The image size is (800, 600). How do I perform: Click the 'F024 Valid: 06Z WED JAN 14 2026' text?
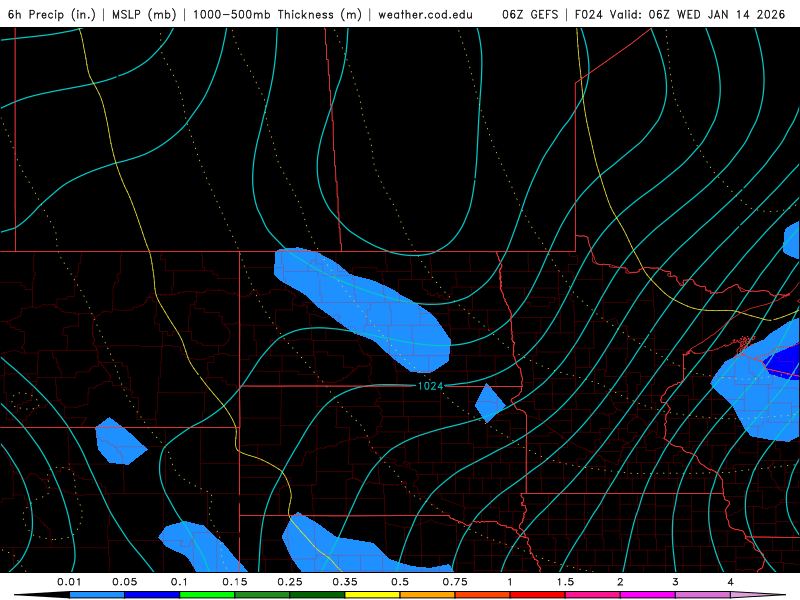pos(680,14)
